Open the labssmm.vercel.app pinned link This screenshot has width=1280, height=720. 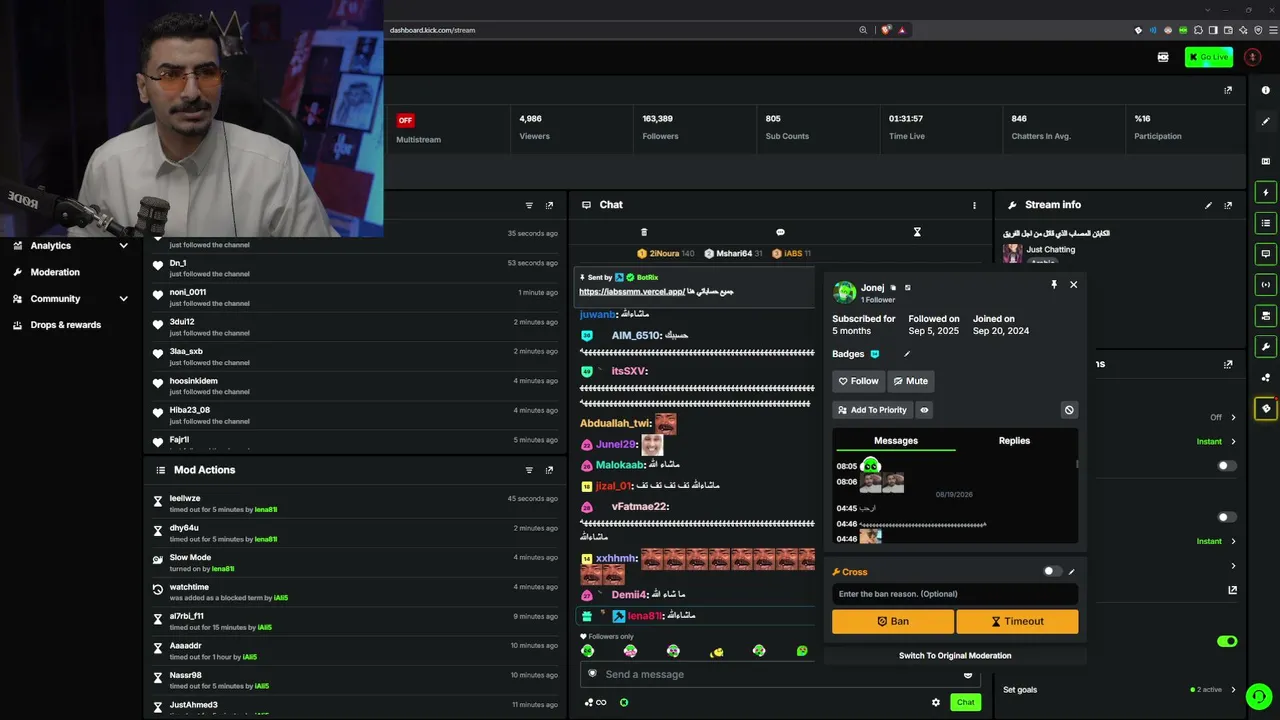pyautogui.click(x=632, y=291)
